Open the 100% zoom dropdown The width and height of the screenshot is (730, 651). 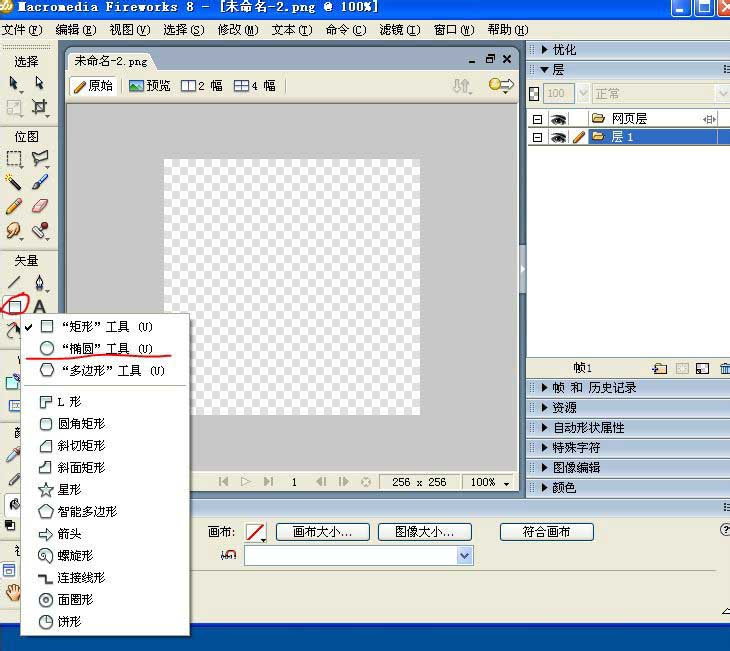coord(489,482)
